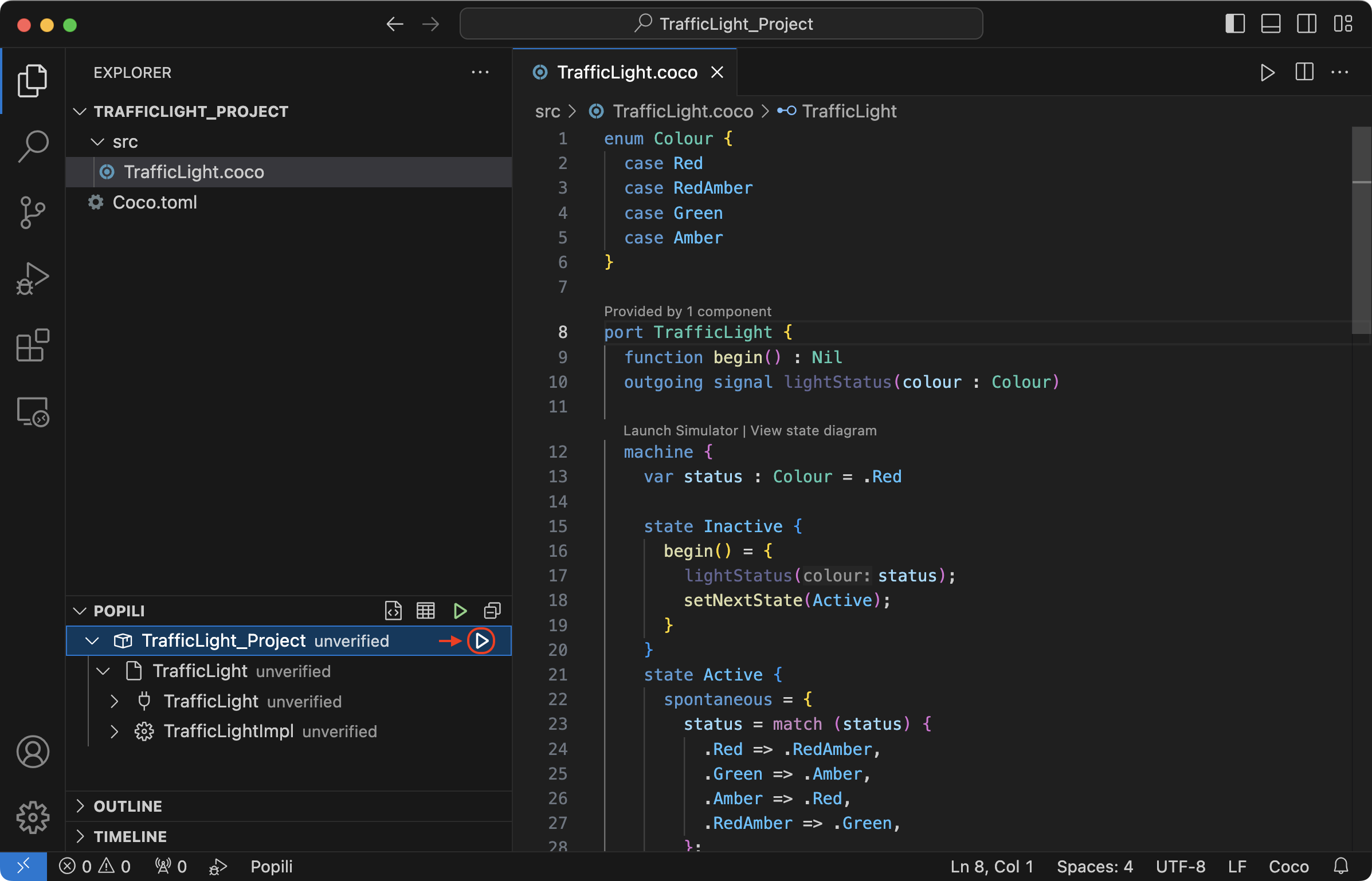This screenshot has width=1372, height=881.
Task: Collapse the TrafficLight file node in POPILI
Action: [x=103, y=671]
